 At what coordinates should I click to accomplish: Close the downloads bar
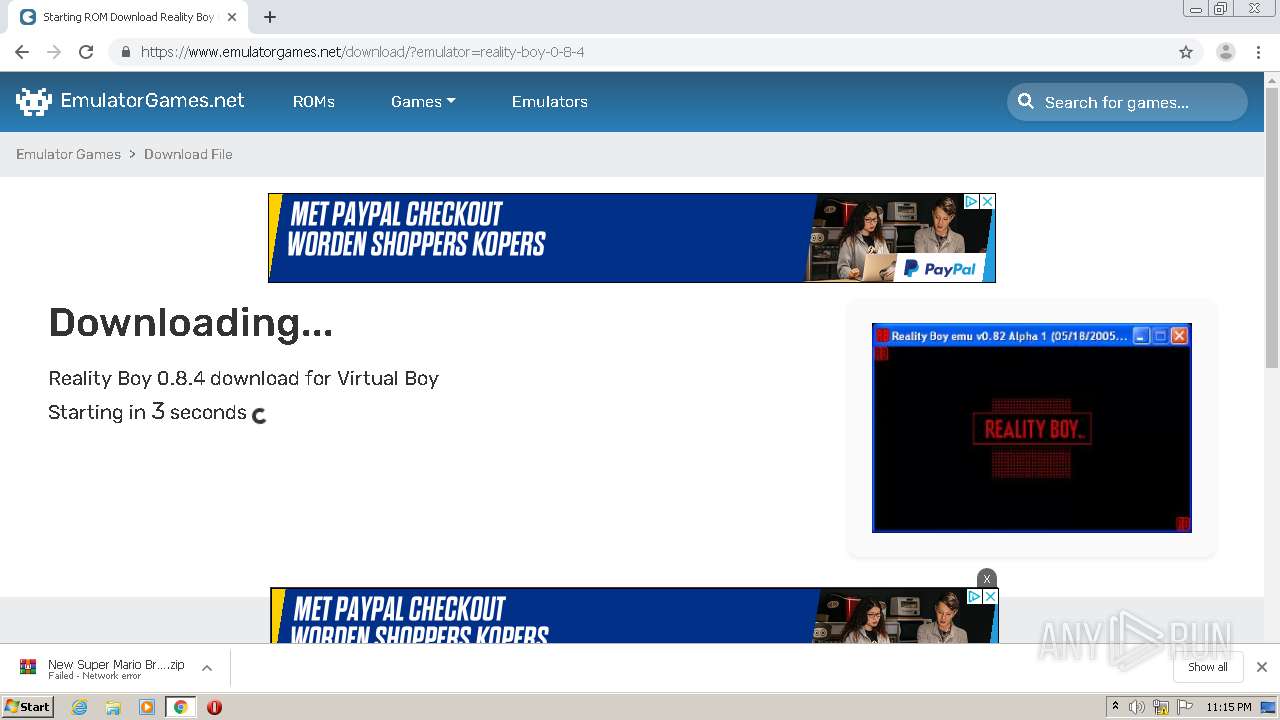click(1262, 667)
